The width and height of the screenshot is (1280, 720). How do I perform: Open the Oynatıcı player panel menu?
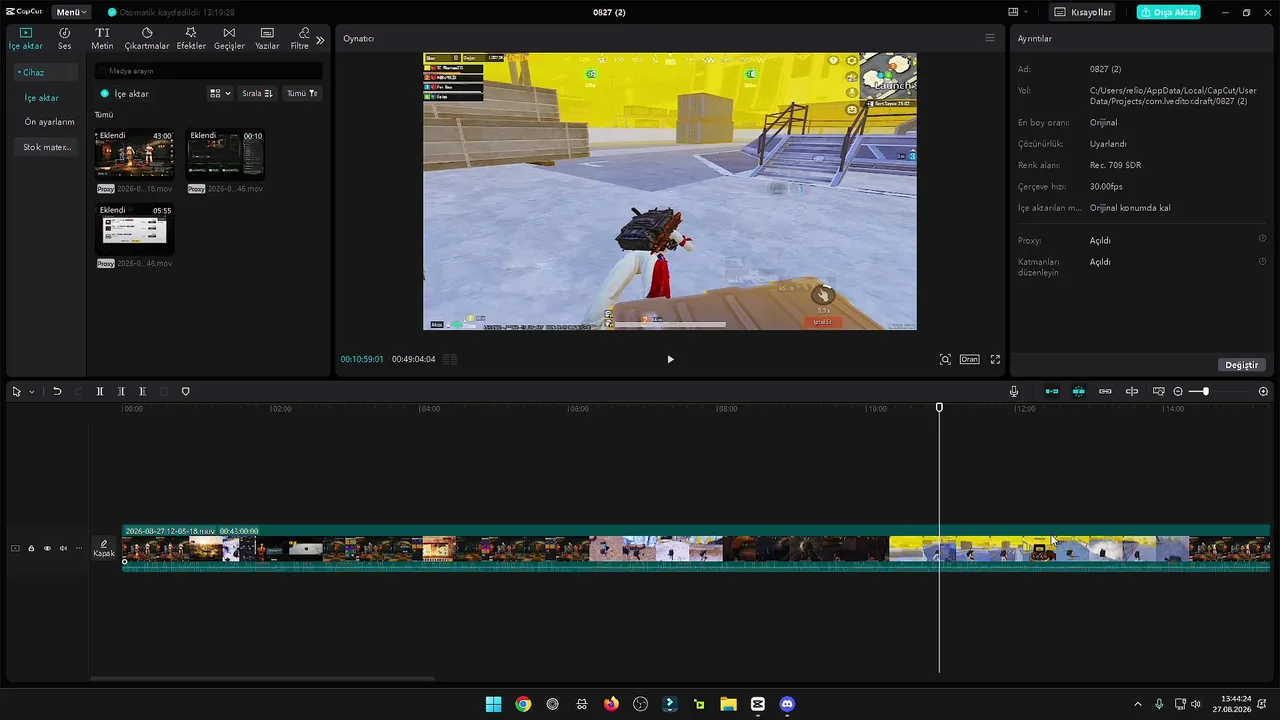tap(990, 38)
